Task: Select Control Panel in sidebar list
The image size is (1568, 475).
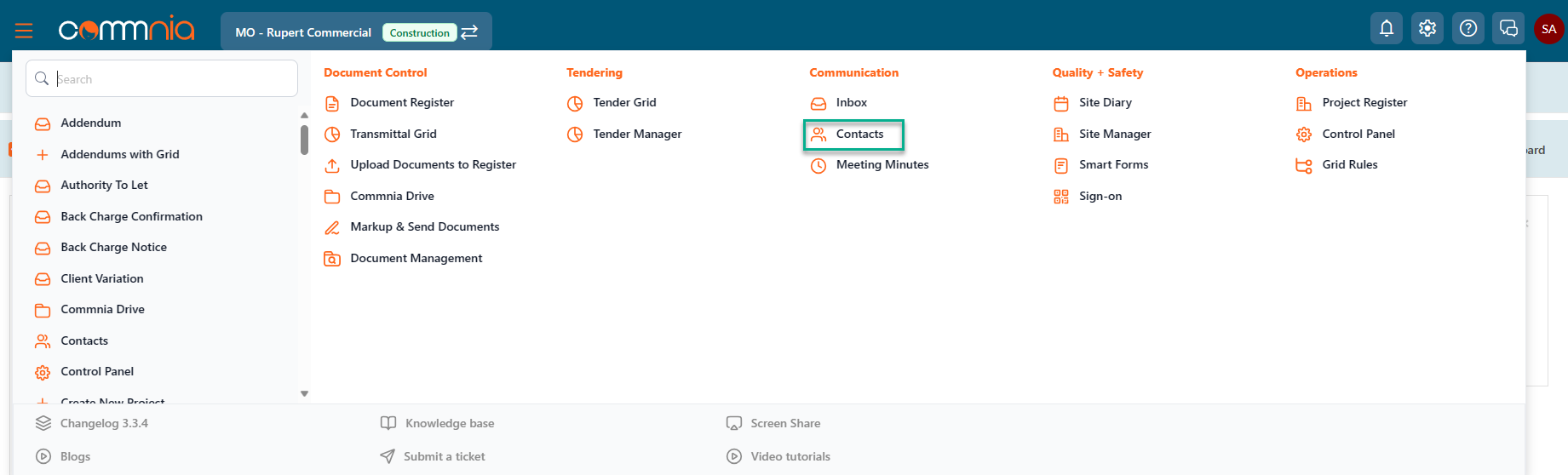Action: tap(97, 371)
